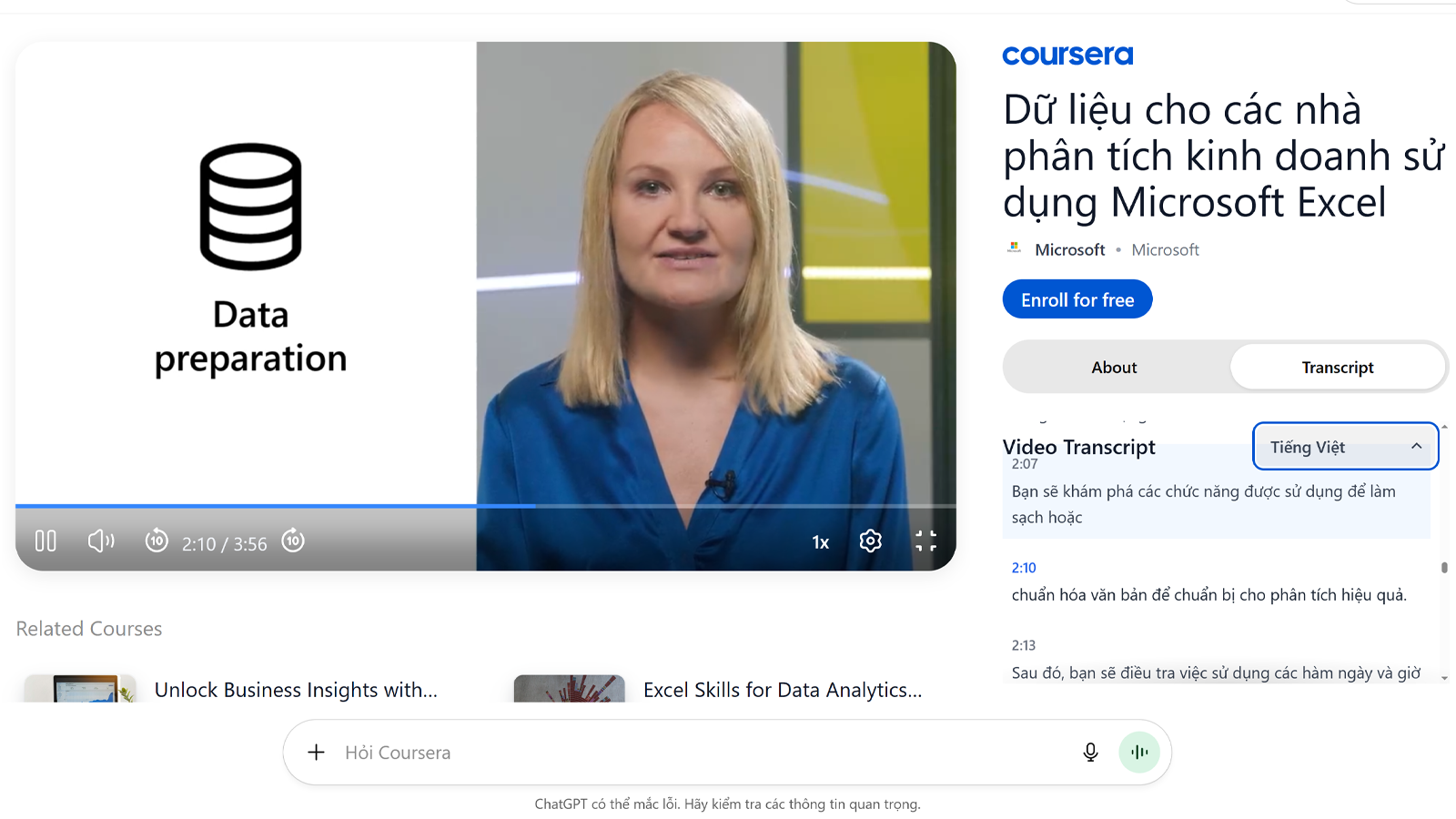The image size is (1456, 819).
Task: Open the Coursera logo
Action: pyautogui.click(x=1067, y=56)
